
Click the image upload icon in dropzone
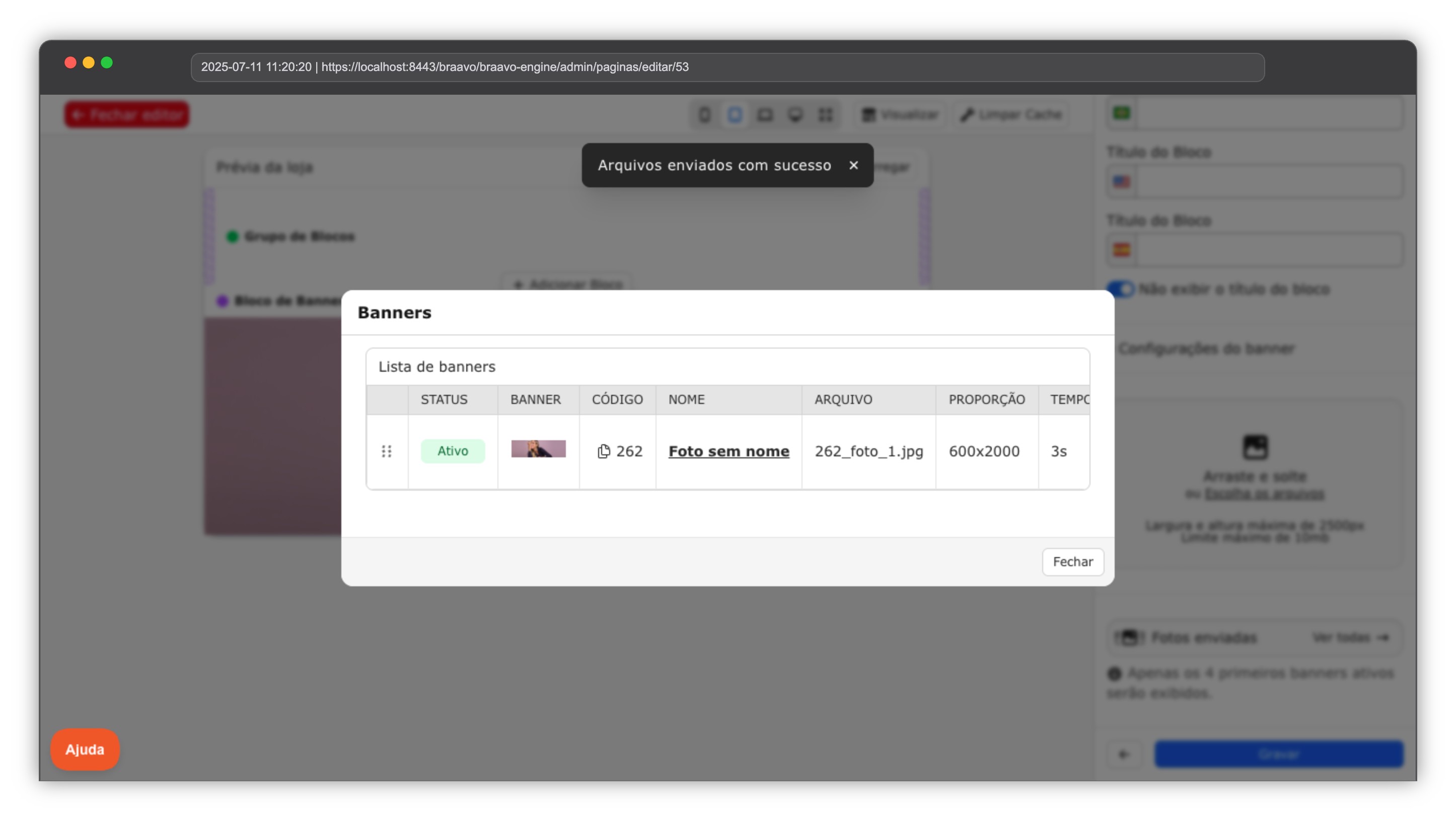tap(1255, 447)
